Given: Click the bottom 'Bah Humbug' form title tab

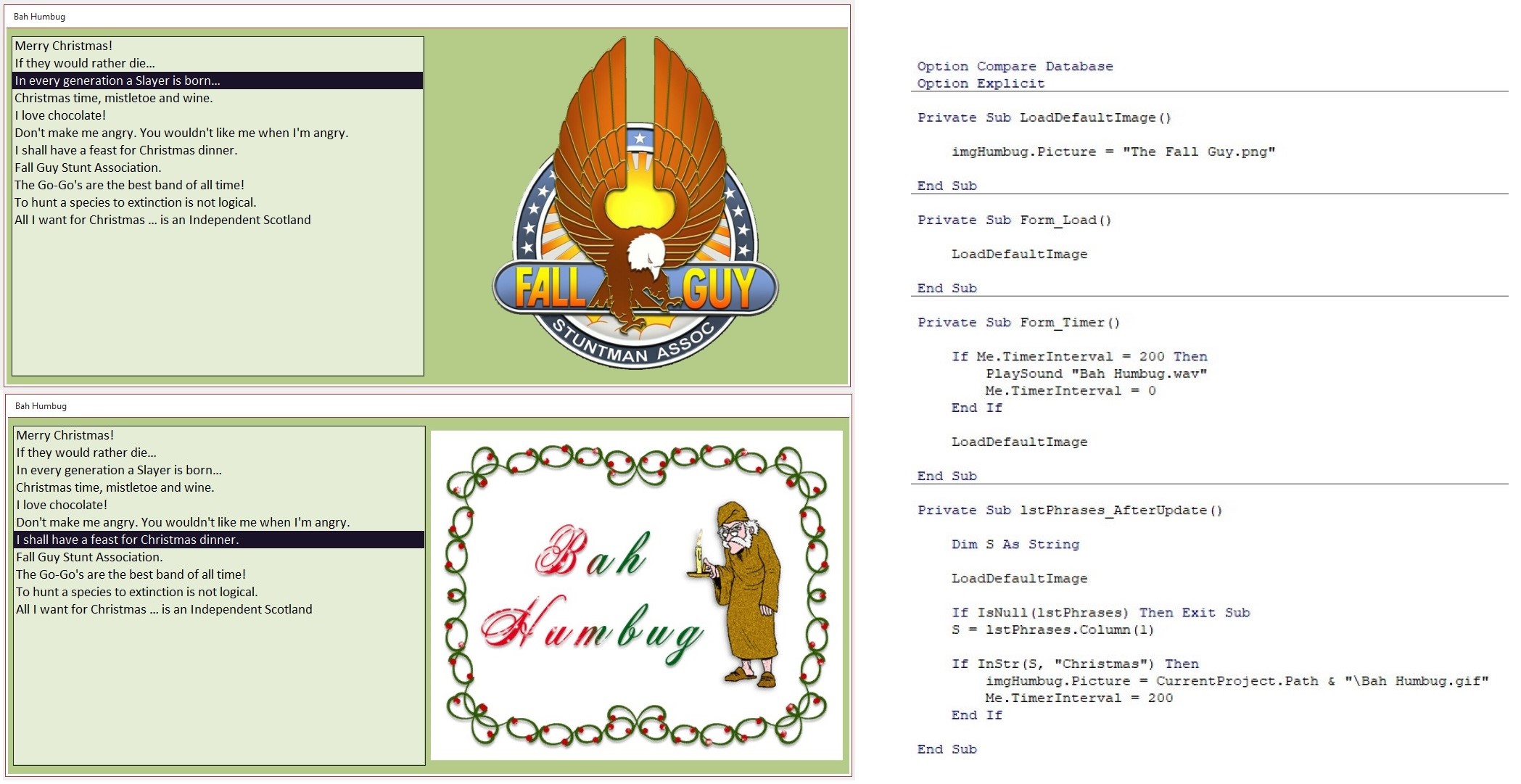Looking at the screenshot, I should pyautogui.click(x=41, y=405).
